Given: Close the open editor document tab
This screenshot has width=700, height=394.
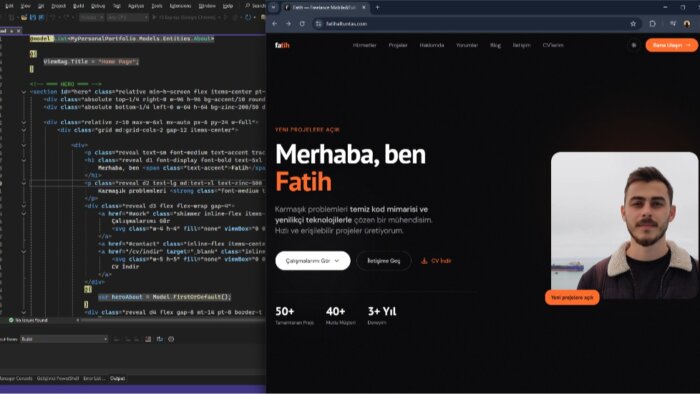Looking at the screenshot, I should pos(18,31).
